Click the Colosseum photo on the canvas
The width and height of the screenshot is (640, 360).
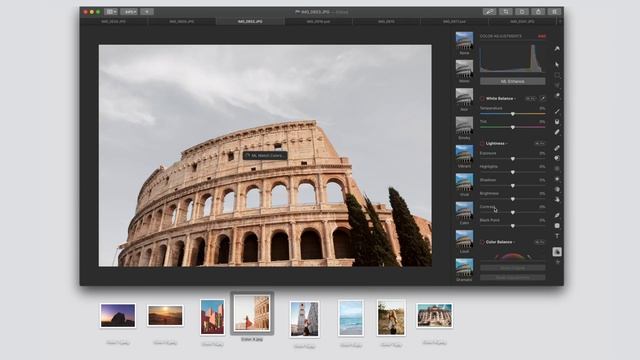[x=265, y=156]
